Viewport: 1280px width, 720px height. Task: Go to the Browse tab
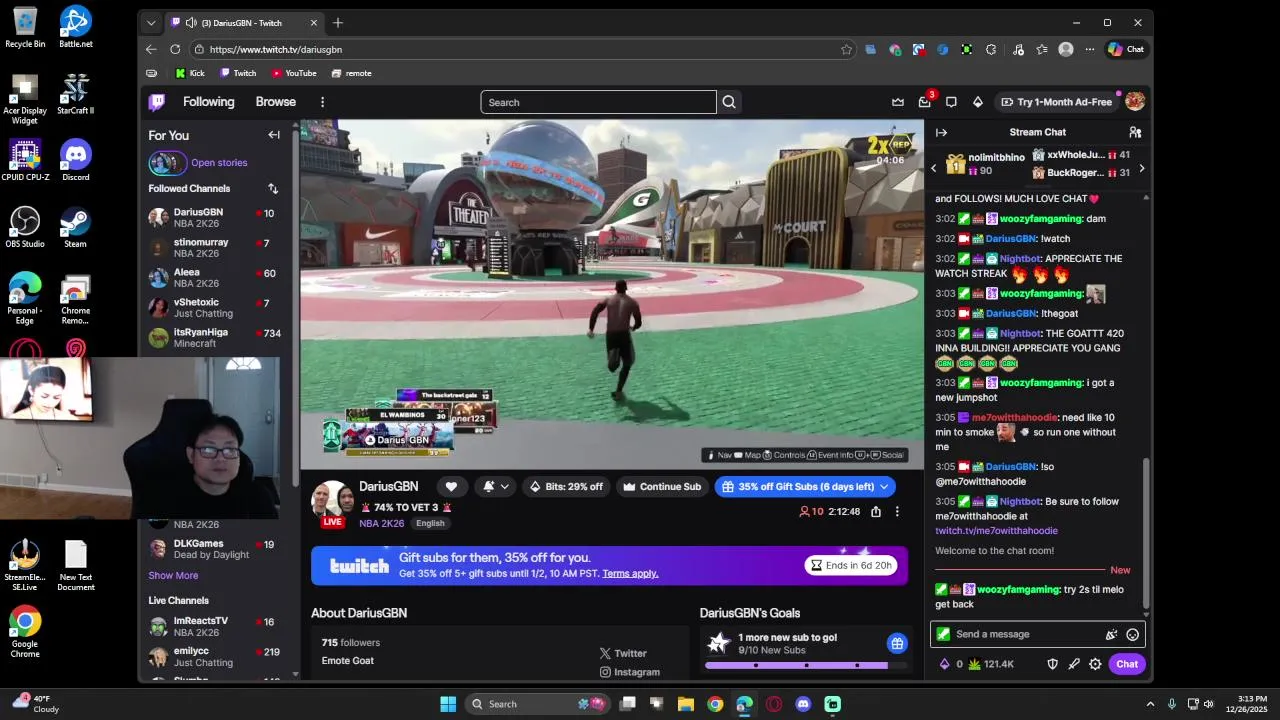[275, 102]
